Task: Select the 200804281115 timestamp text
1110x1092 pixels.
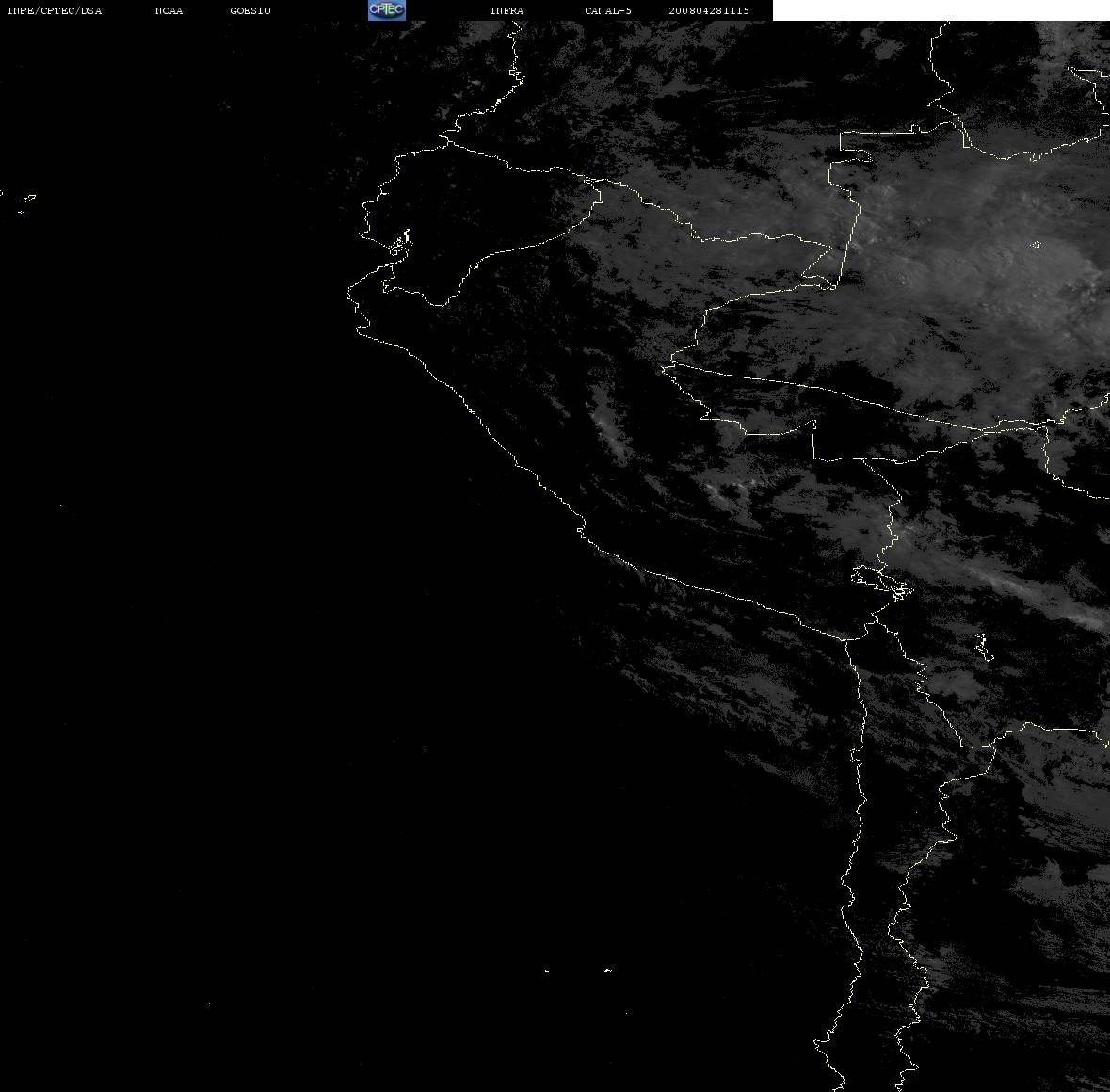Action: tap(709, 10)
